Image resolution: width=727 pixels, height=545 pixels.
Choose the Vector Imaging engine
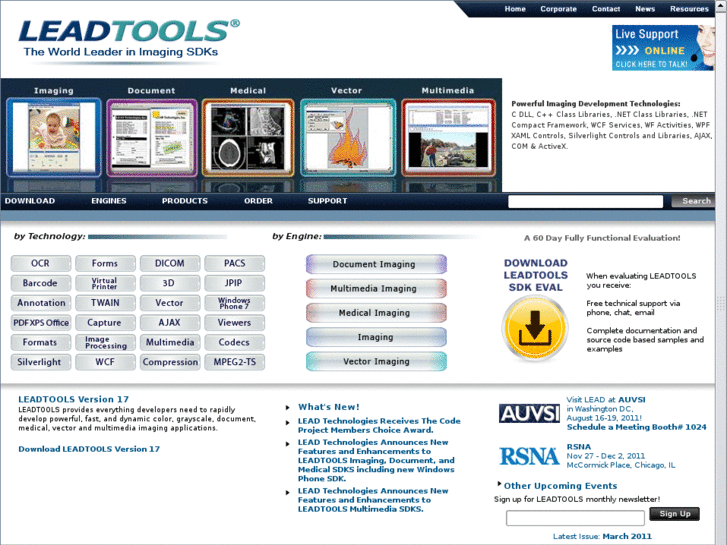click(x=376, y=361)
